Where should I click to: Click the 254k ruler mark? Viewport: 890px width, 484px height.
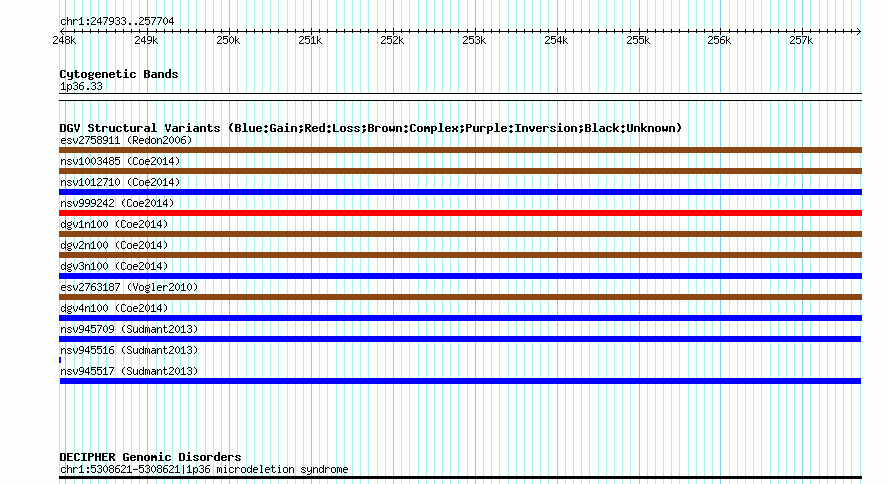(556, 41)
